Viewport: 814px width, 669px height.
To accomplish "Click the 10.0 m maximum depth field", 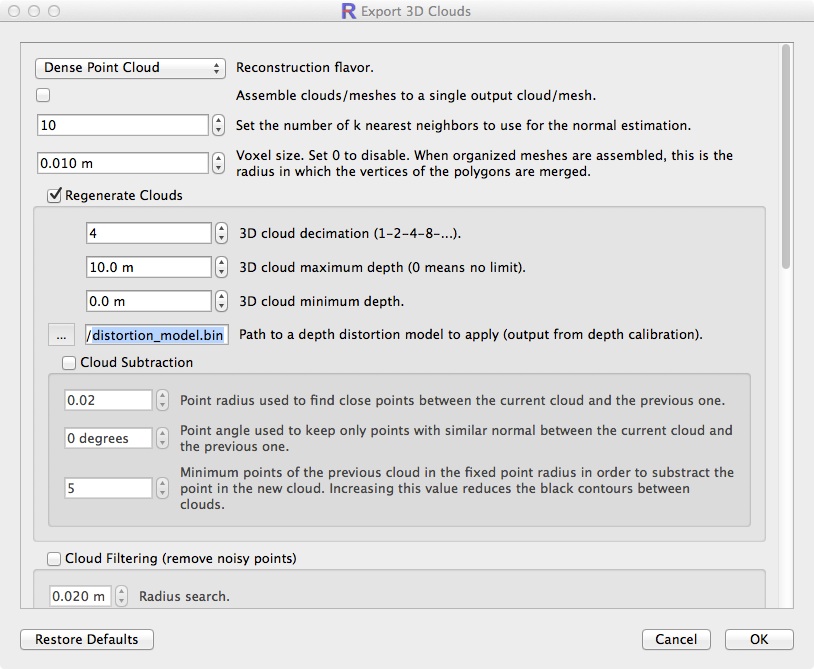I will (x=148, y=268).
